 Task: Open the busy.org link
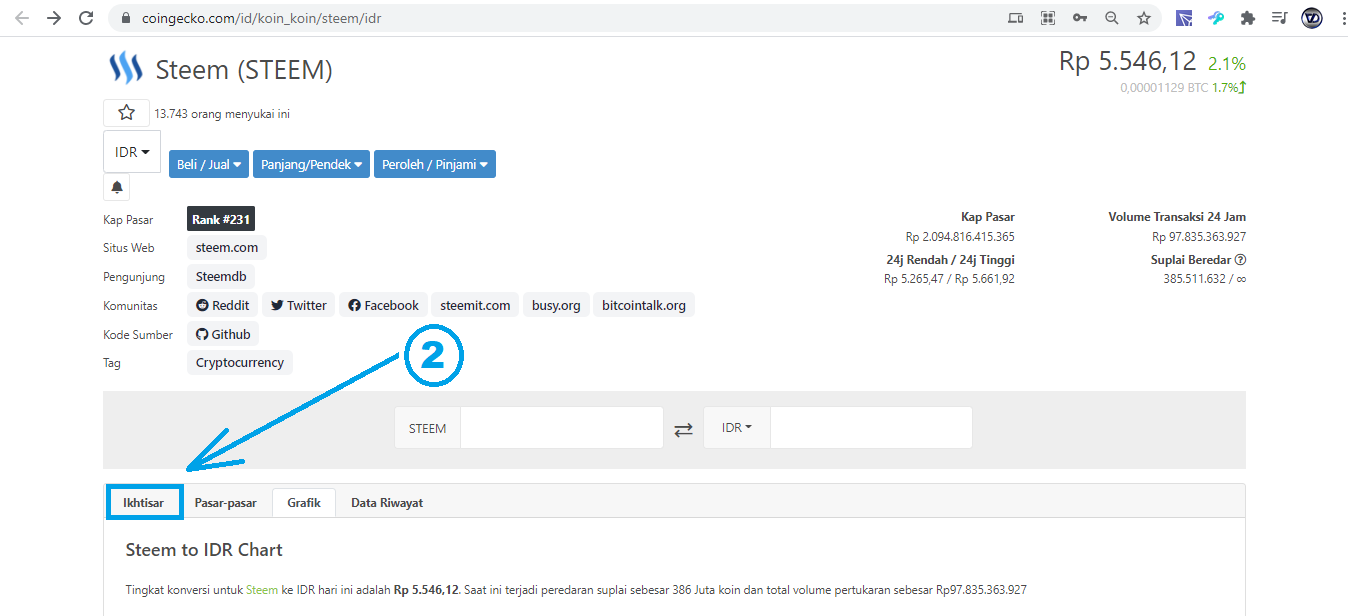[556, 305]
